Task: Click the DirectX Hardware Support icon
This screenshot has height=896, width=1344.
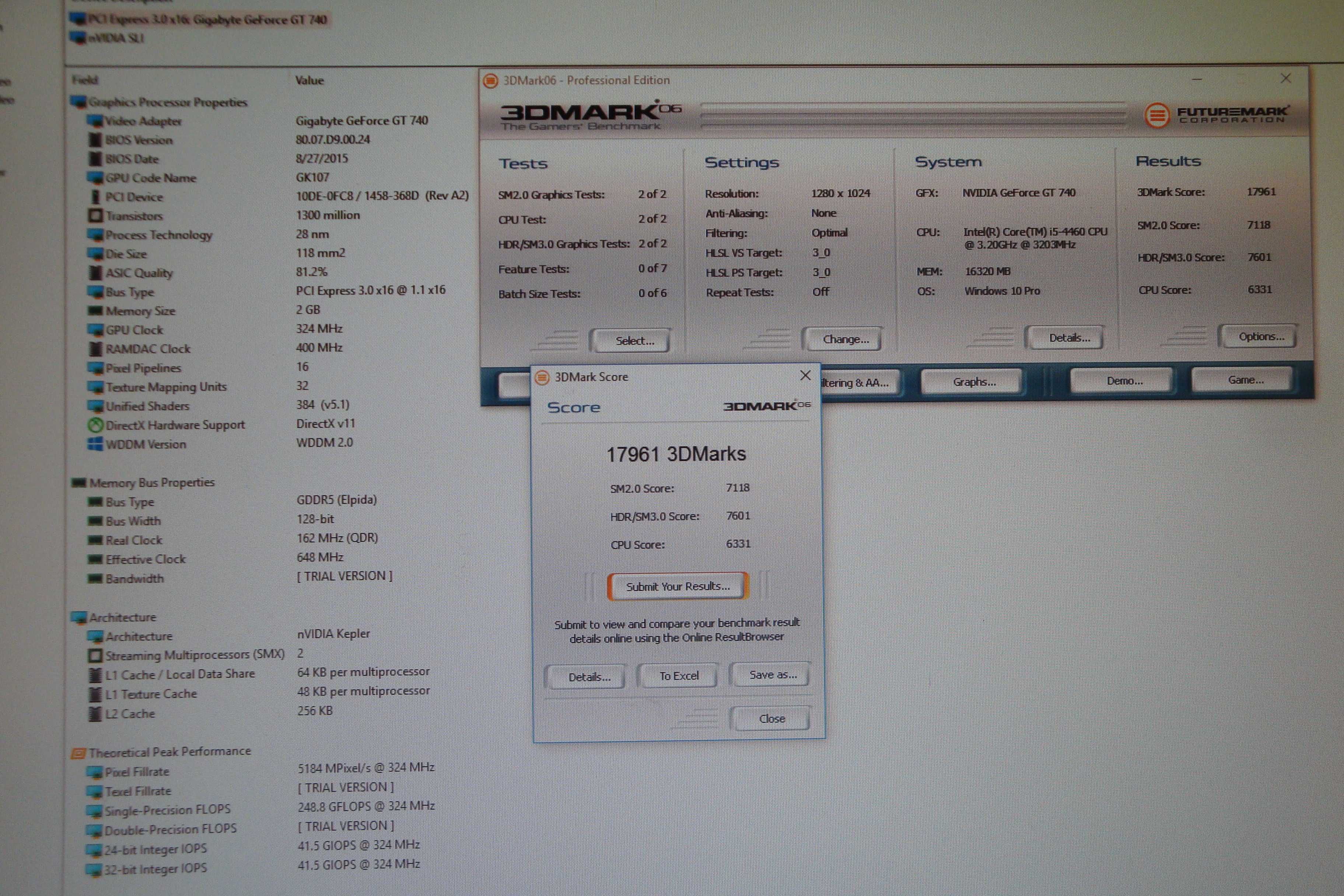Action: (95, 425)
